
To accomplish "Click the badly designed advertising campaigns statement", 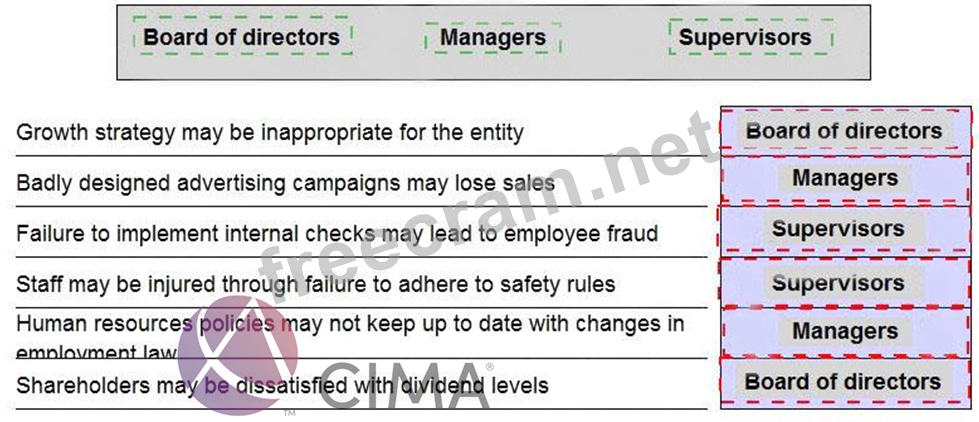I will 285,183.
